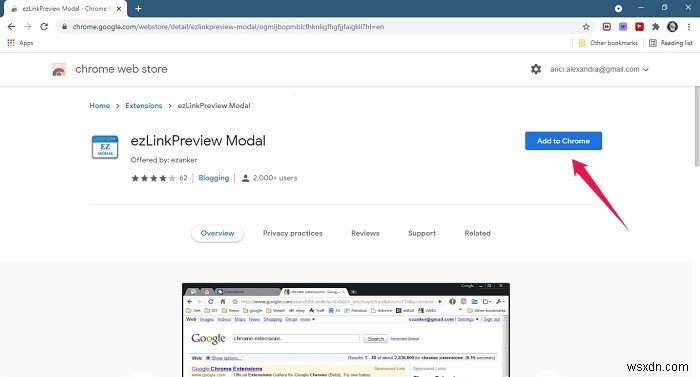Click the red fast-forward extension icon
The height and width of the screenshot is (377, 700).
606,27
